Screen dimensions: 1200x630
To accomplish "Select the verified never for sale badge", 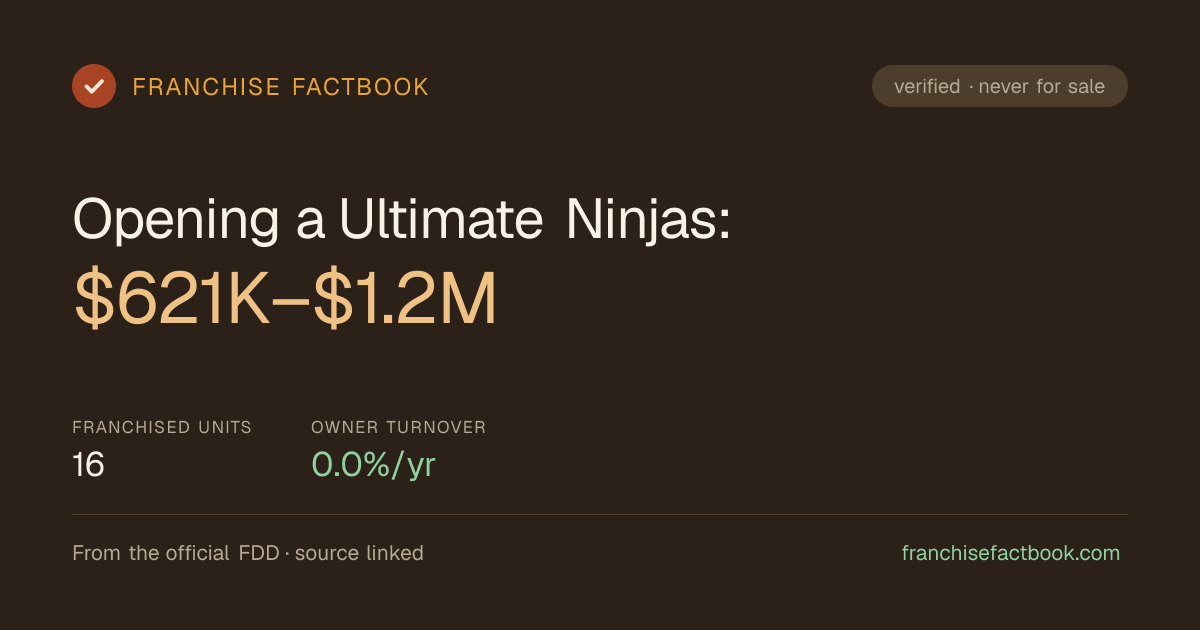I will click(x=1000, y=86).
